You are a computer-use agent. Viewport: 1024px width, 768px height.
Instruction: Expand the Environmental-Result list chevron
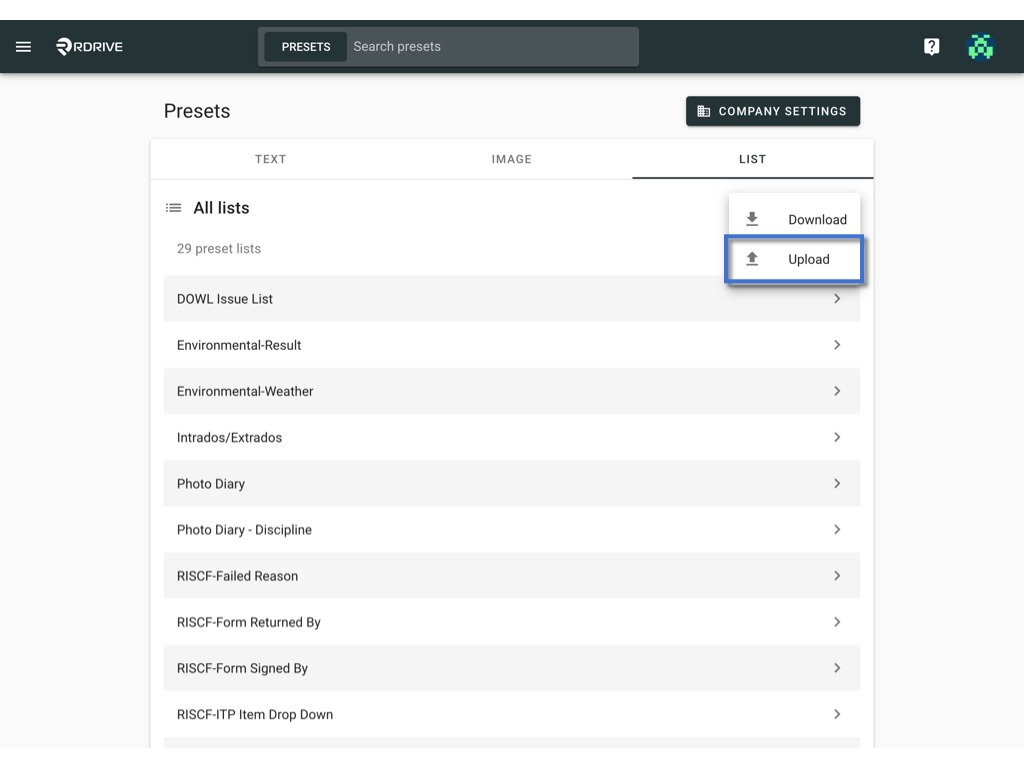click(837, 345)
